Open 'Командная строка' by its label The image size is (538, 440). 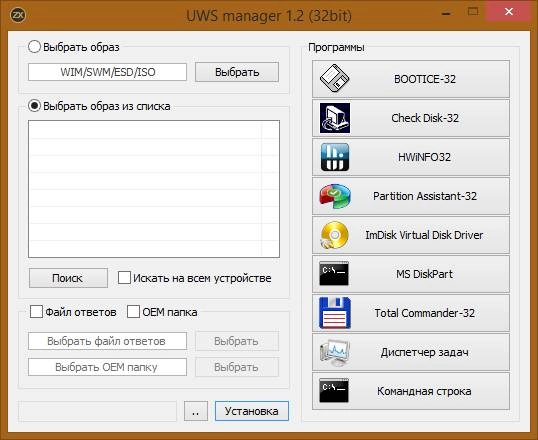tap(424, 391)
